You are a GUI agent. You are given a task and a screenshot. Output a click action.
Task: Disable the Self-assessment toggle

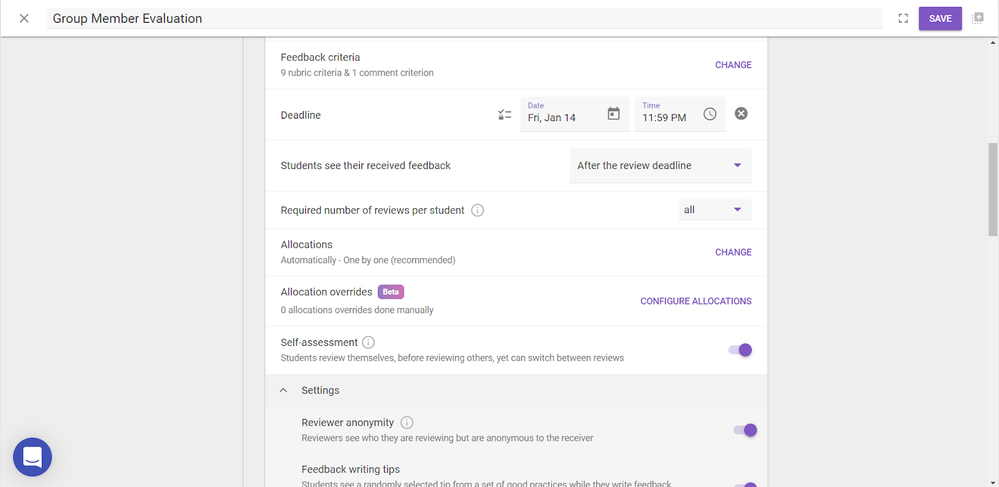tap(741, 350)
